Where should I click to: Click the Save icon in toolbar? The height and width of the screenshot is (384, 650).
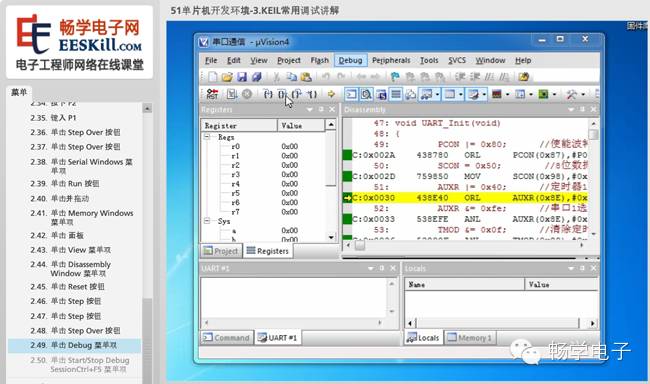coord(242,77)
